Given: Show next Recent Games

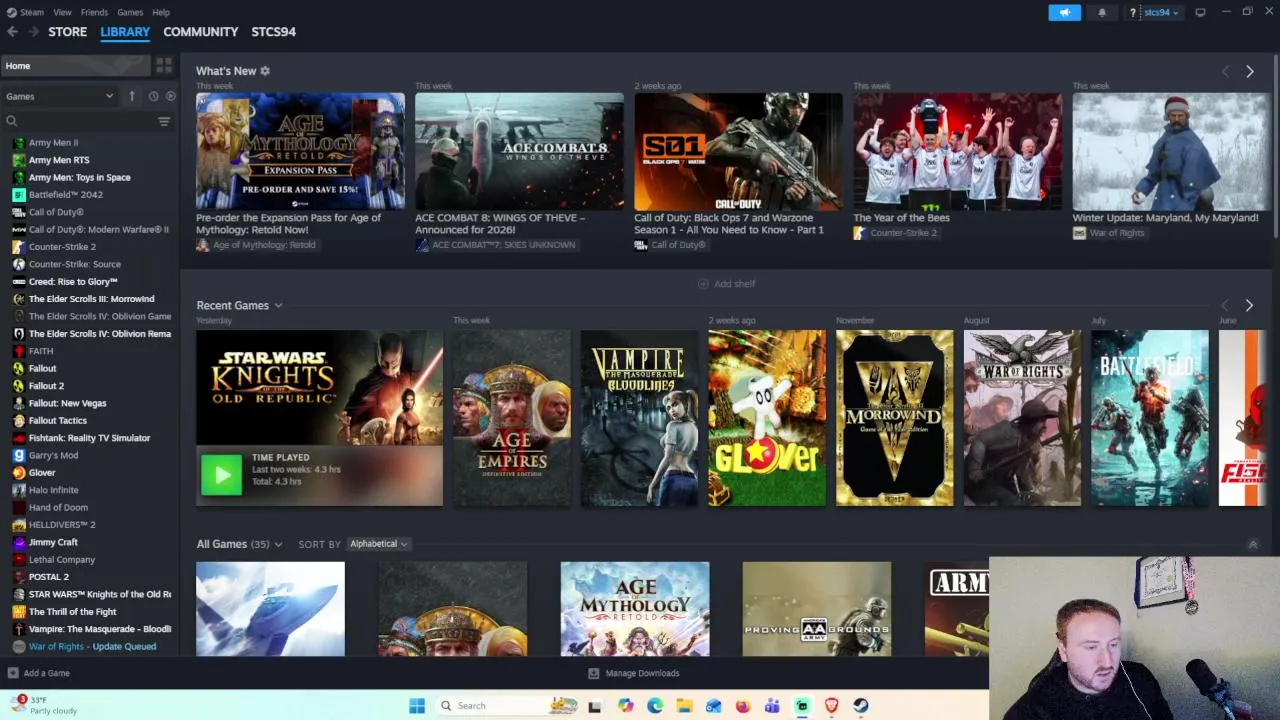Looking at the screenshot, I should (x=1249, y=305).
